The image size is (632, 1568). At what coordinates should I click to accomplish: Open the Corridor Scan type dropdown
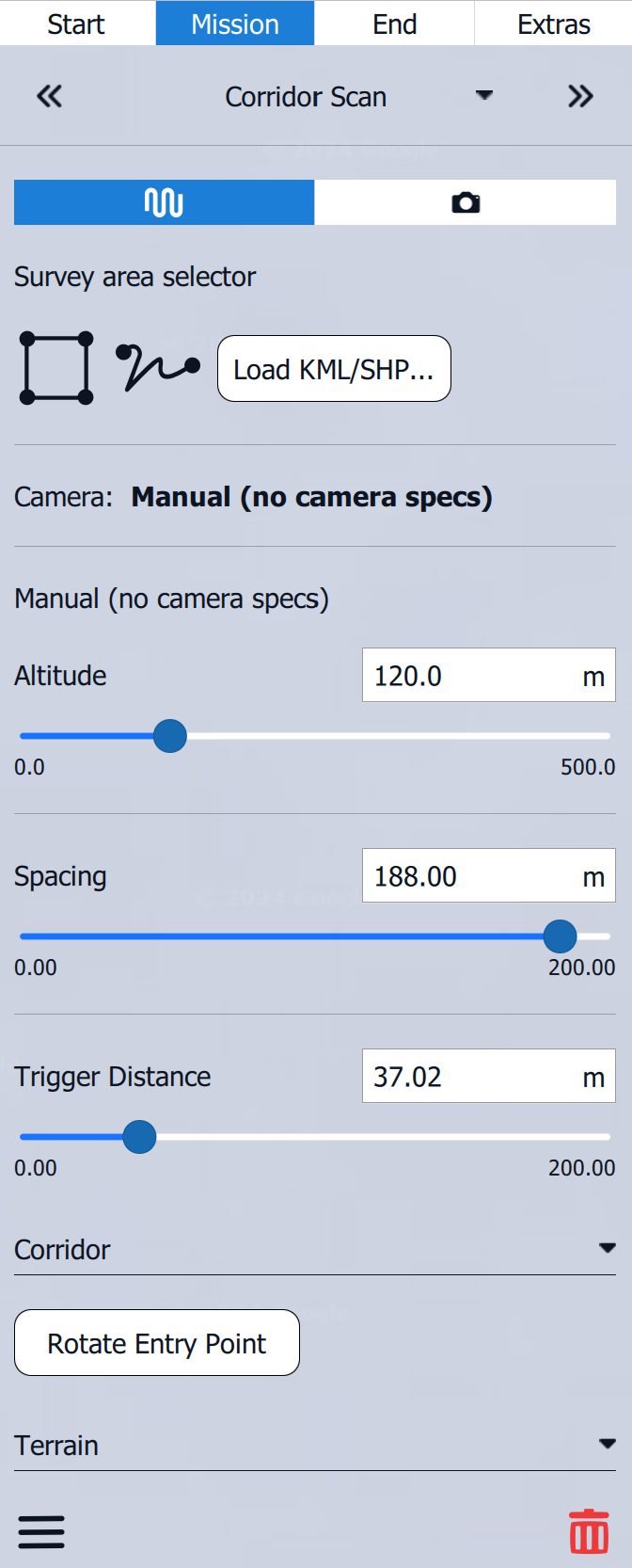(x=484, y=96)
